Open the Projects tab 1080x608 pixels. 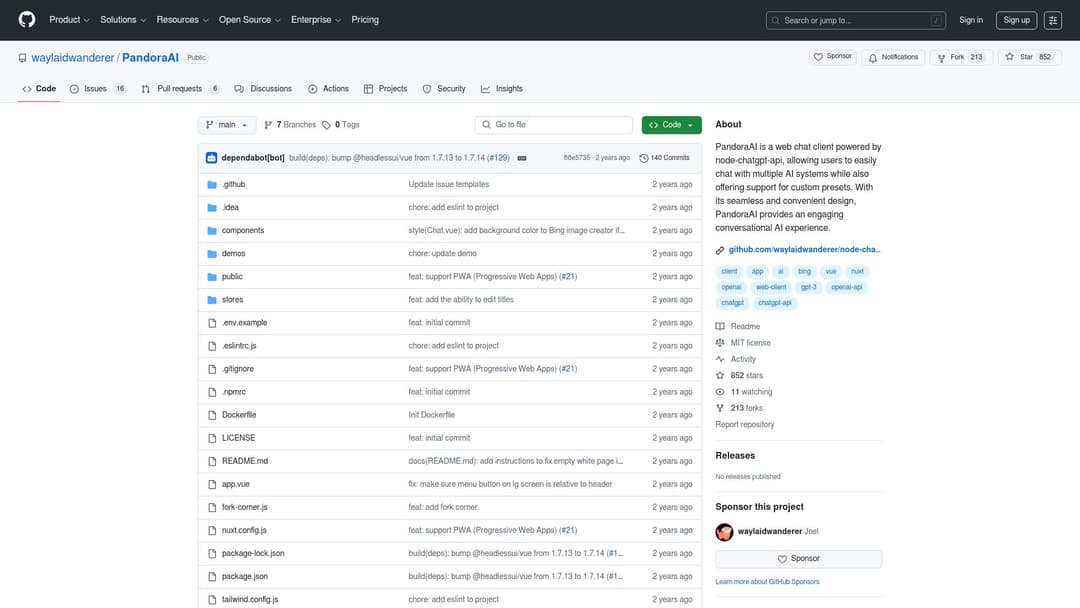[x=385, y=89]
